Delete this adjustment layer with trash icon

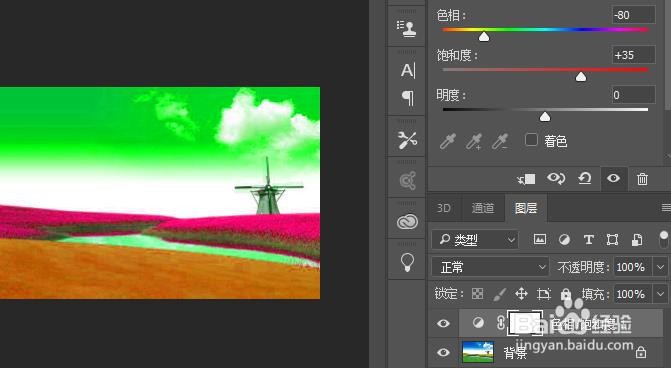642,178
